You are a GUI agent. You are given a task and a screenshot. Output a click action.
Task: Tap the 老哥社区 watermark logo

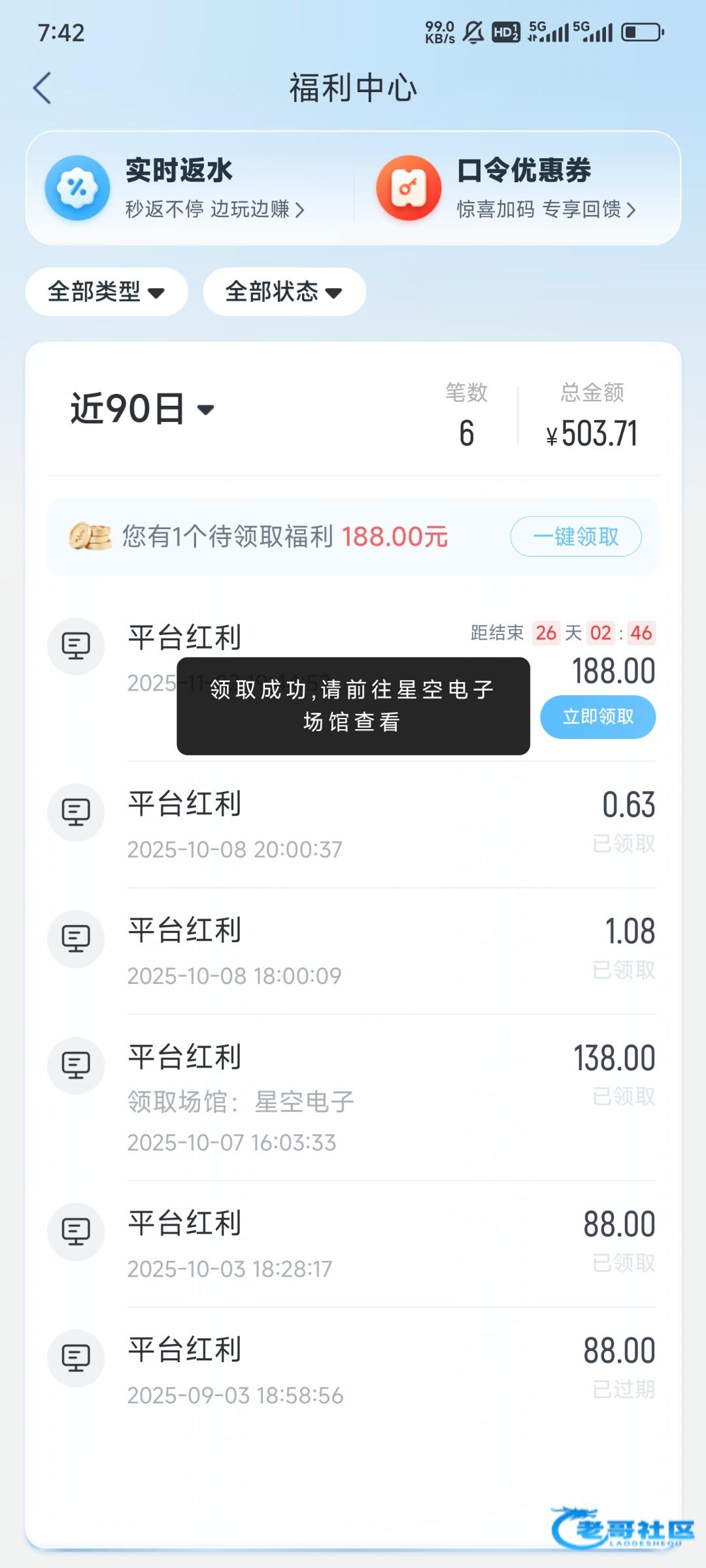[x=621, y=1529]
